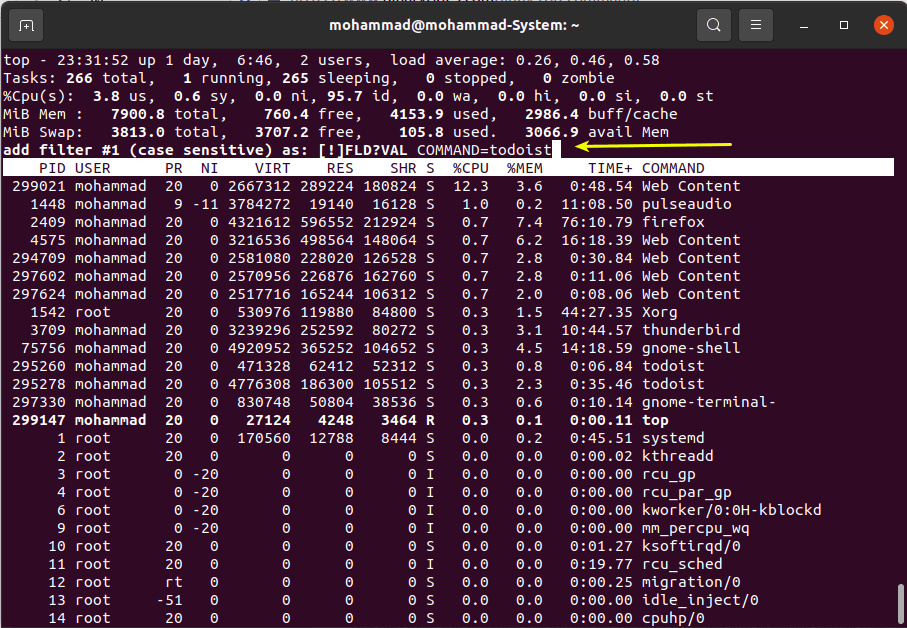Screen dimensions: 907x628
Task: Click the terminal vertical scrollbar
Action: click(900, 602)
